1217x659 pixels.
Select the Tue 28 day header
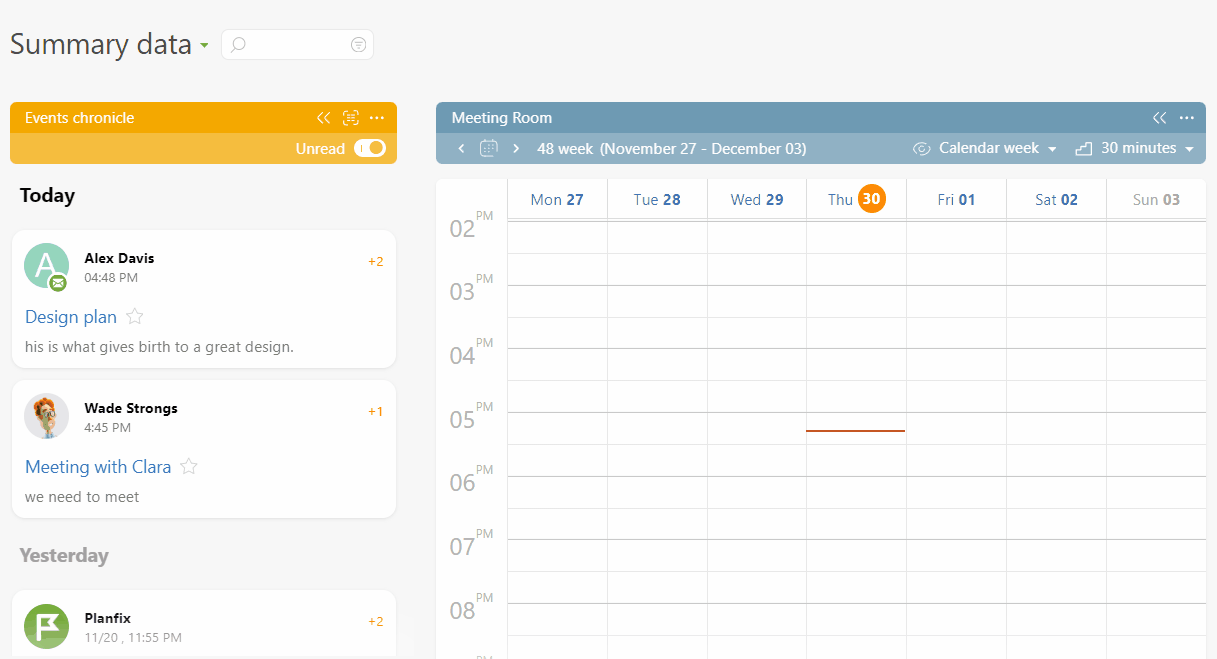pyautogui.click(x=657, y=200)
